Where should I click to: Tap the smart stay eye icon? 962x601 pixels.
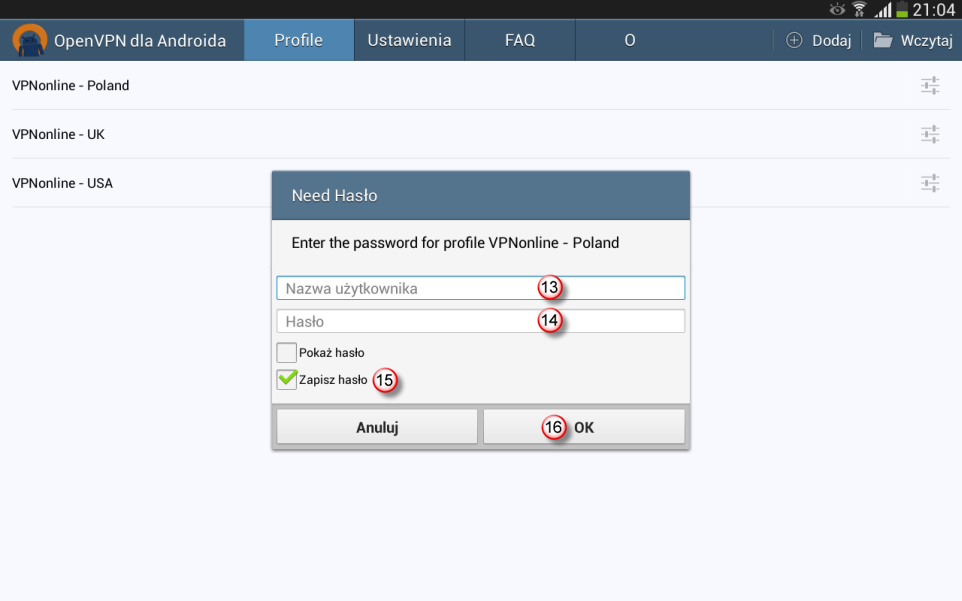point(837,9)
